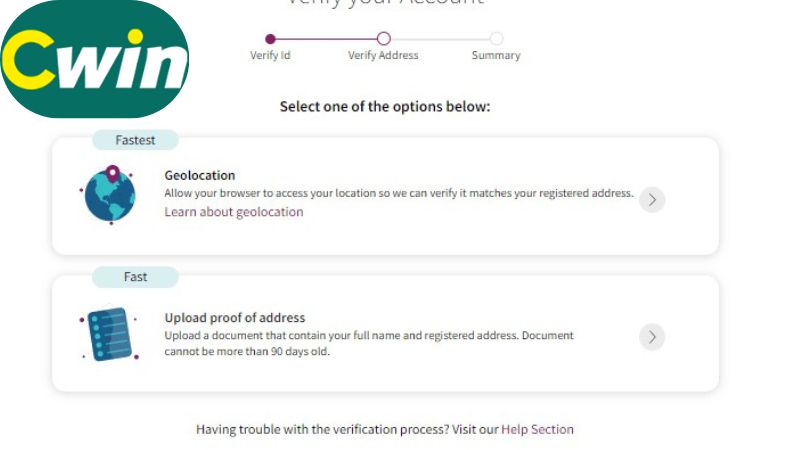Click the Verify Address step circle
This screenshot has height=450, width=800.
[383, 39]
